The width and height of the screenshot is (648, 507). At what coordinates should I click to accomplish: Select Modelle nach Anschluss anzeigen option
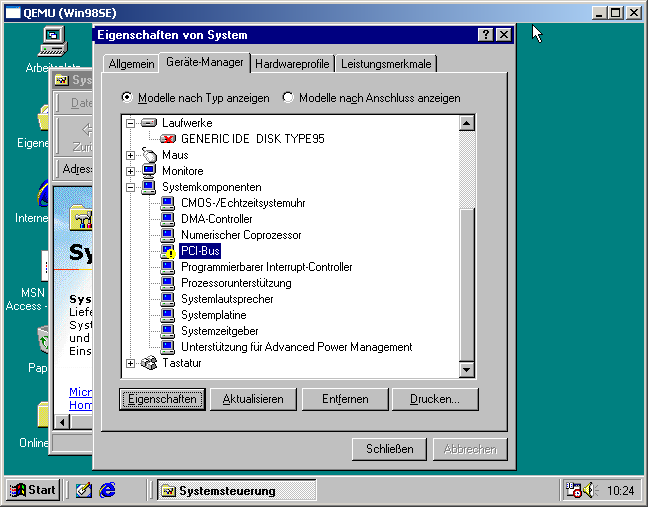point(289,98)
